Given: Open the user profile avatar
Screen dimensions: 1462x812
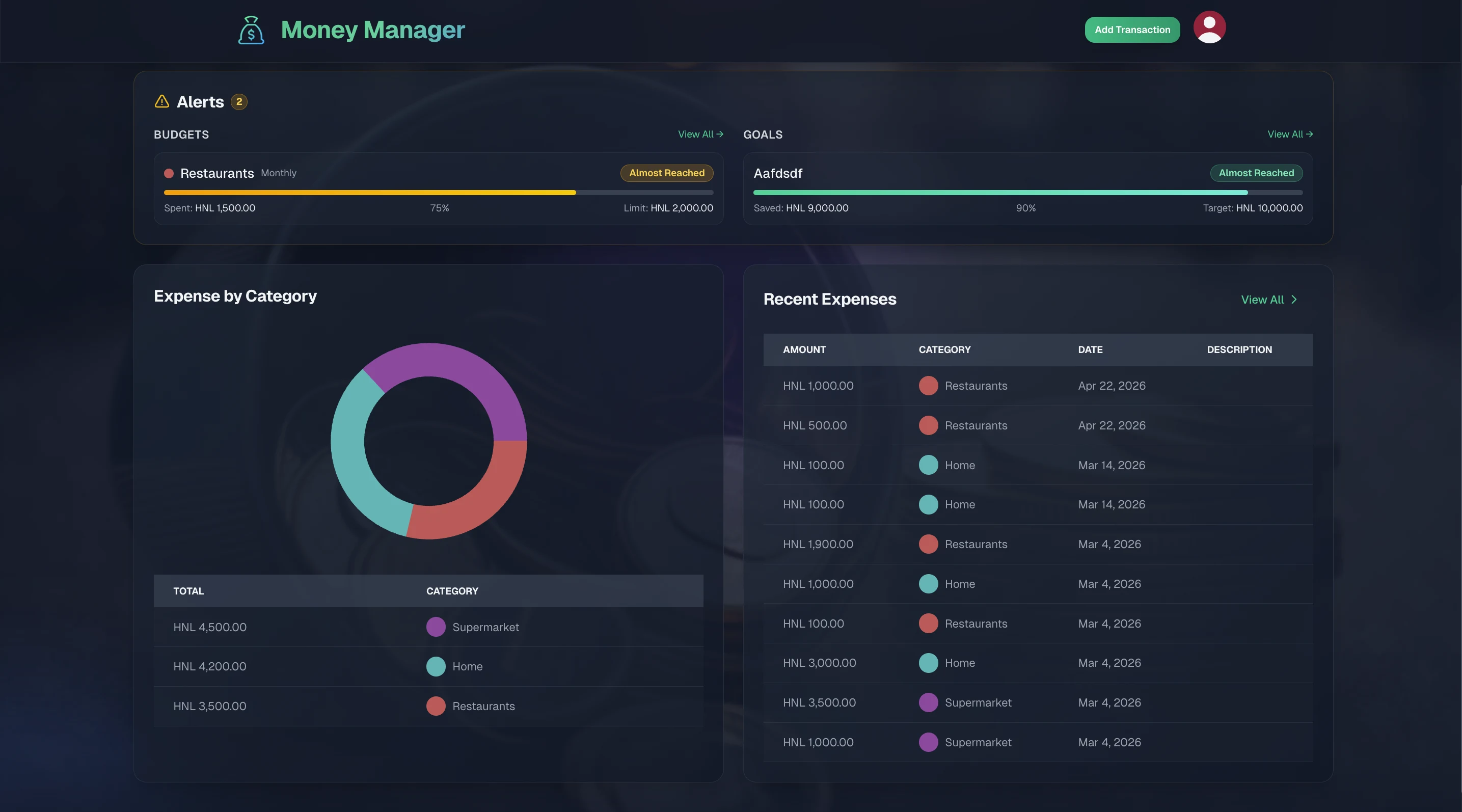Looking at the screenshot, I should click(x=1209, y=27).
